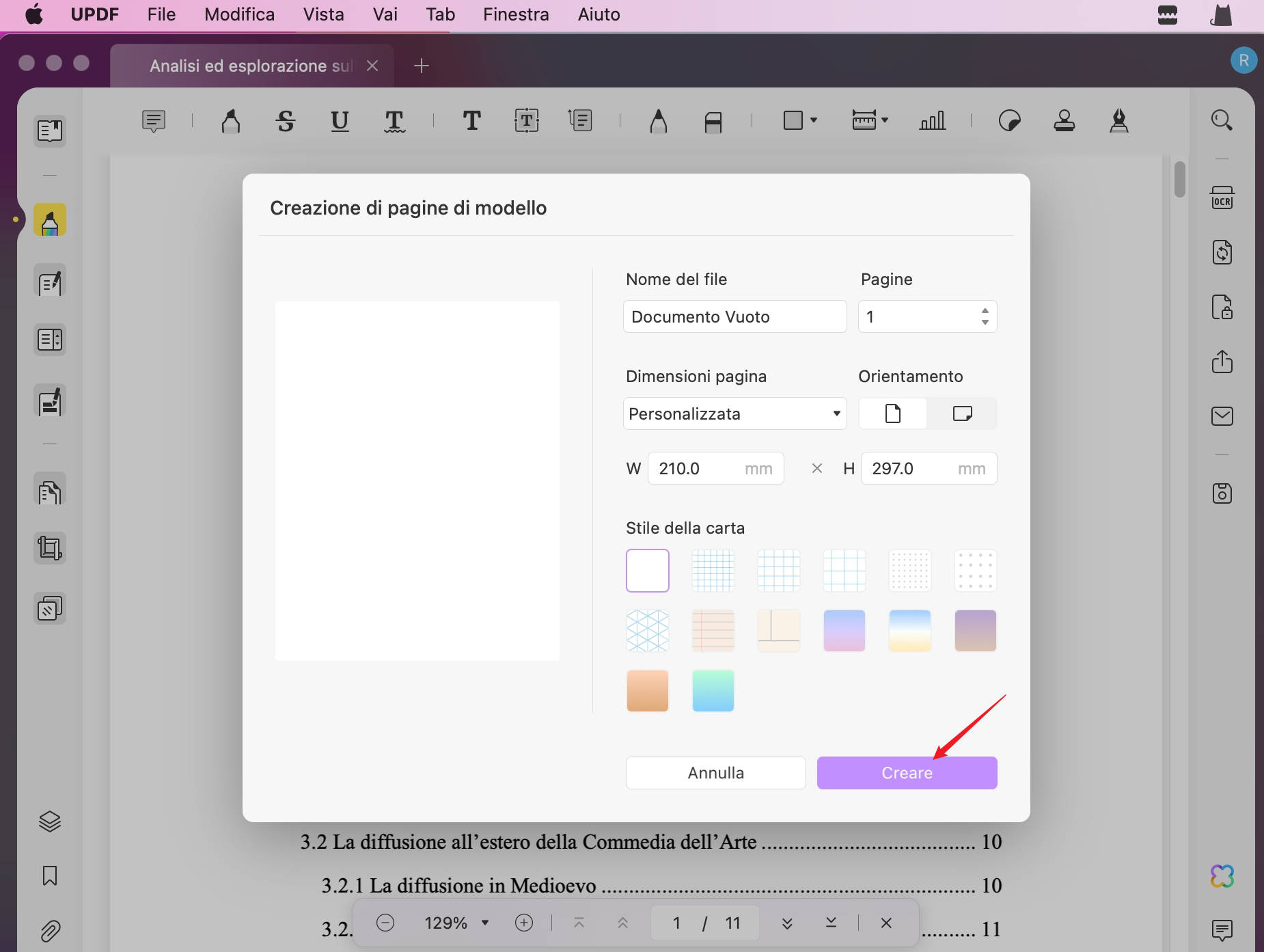The image size is (1264, 952).
Task: Select orange gradient paper style
Action: [x=647, y=691]
